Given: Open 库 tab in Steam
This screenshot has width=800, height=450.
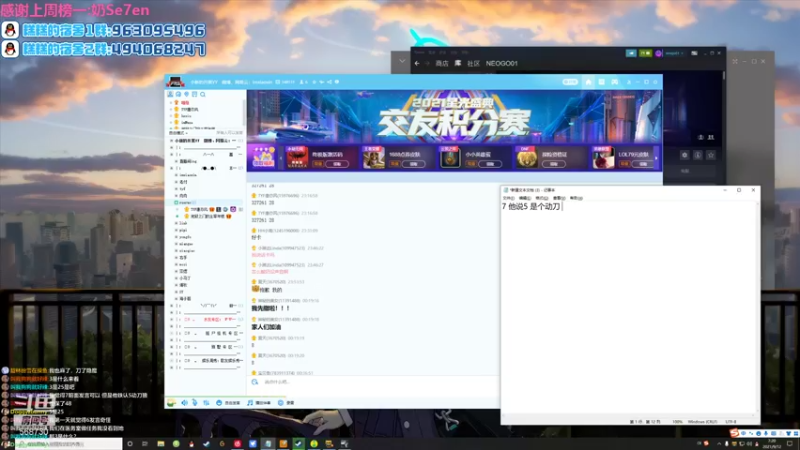Looking at the screenshot, I should pyautogui.click(x=458, y=63).
